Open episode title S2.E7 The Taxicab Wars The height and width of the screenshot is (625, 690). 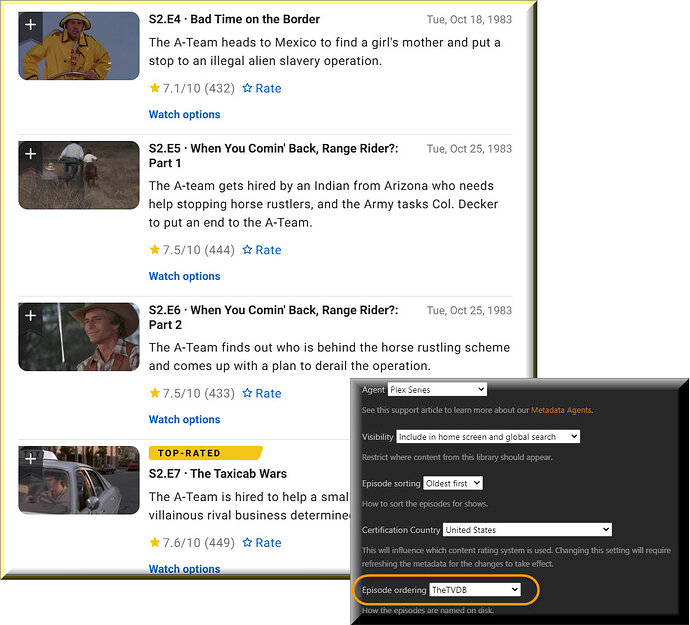pos(218,474)
